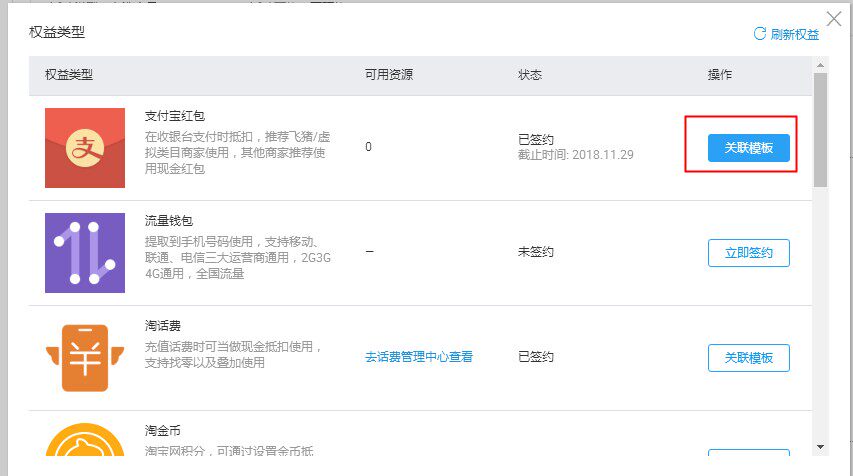Click the gold 淘金币 coin icon

[85, 445]
